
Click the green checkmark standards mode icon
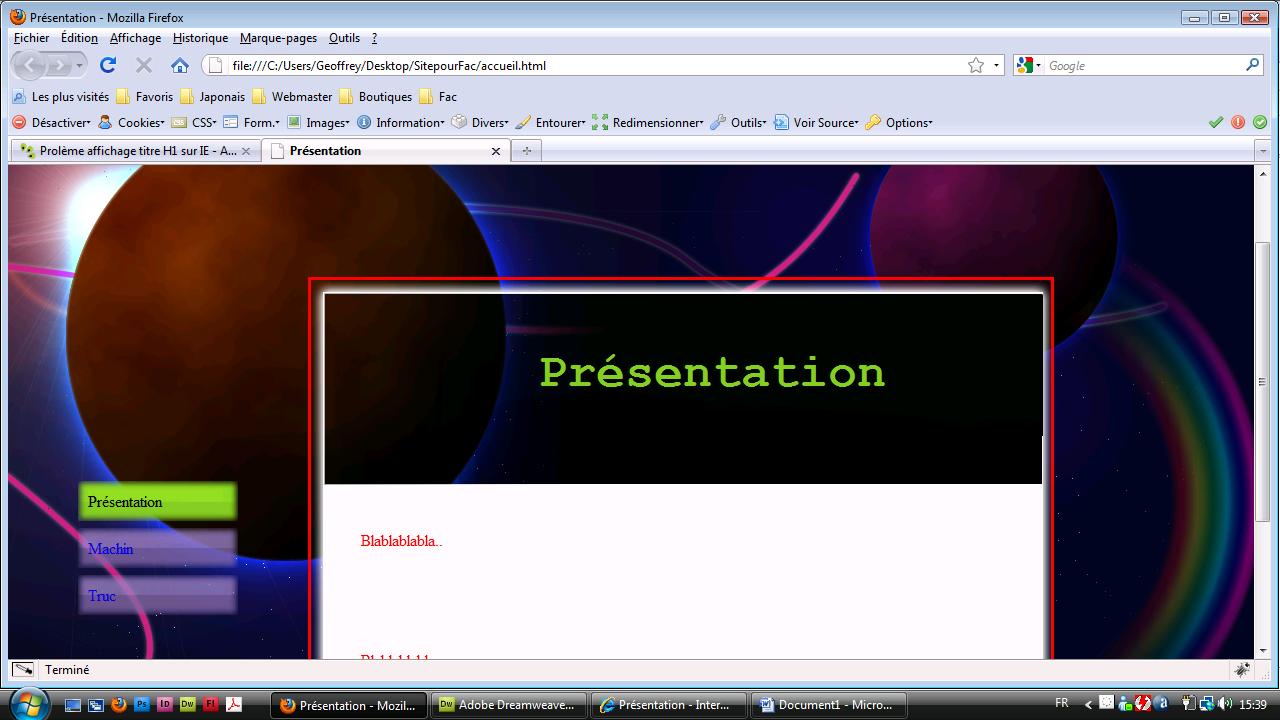click(x=1216, y=122)
